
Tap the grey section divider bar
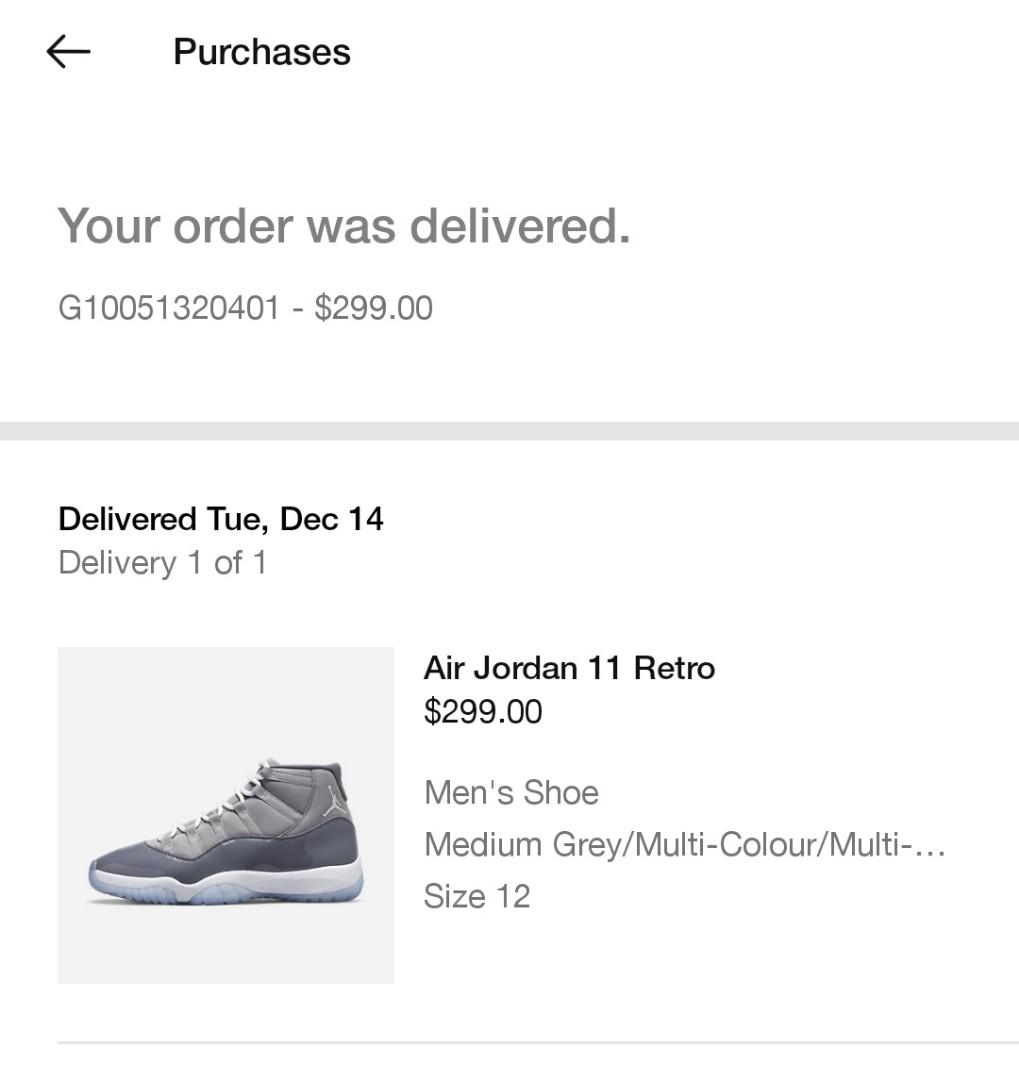[509, 431]
